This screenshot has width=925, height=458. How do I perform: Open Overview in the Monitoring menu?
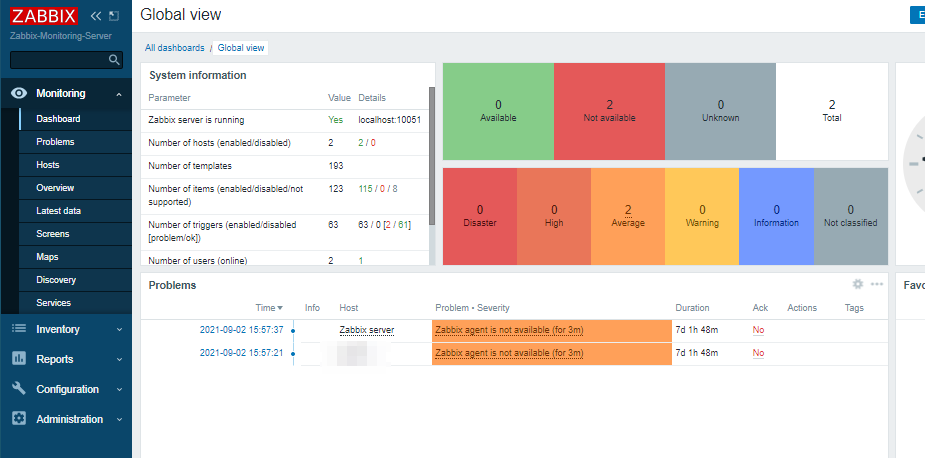tap(76, 188)
